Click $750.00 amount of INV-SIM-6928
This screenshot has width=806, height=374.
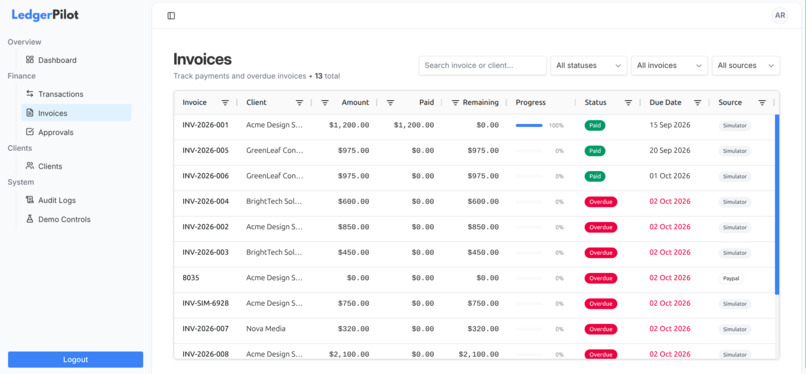[354, 304]
